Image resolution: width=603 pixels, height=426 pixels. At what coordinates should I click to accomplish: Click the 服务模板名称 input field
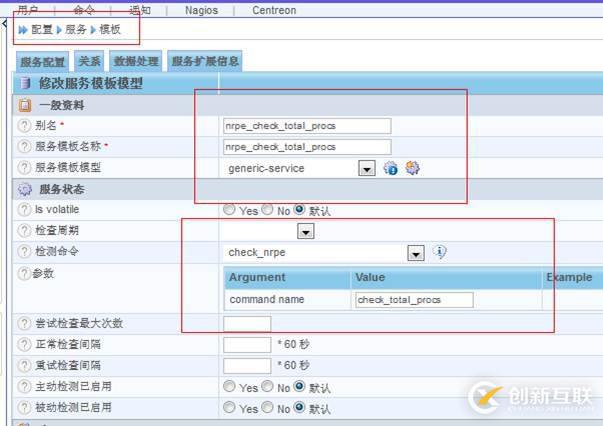pos(307,147)
